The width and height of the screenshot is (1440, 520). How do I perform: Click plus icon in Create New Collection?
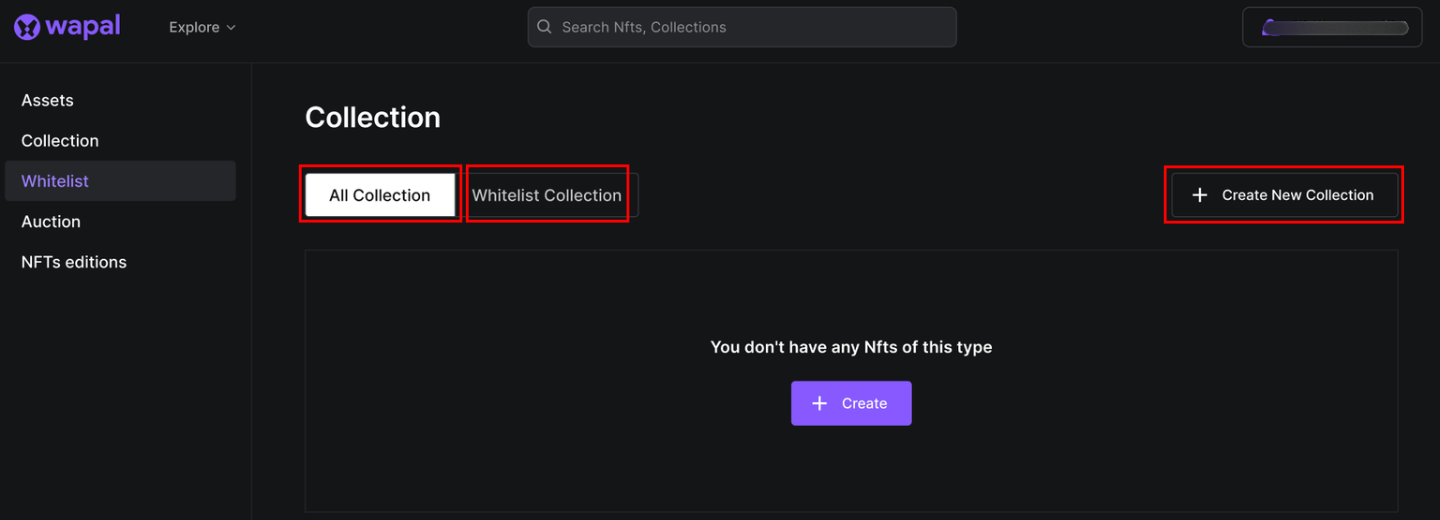[x=1200, y=195]
